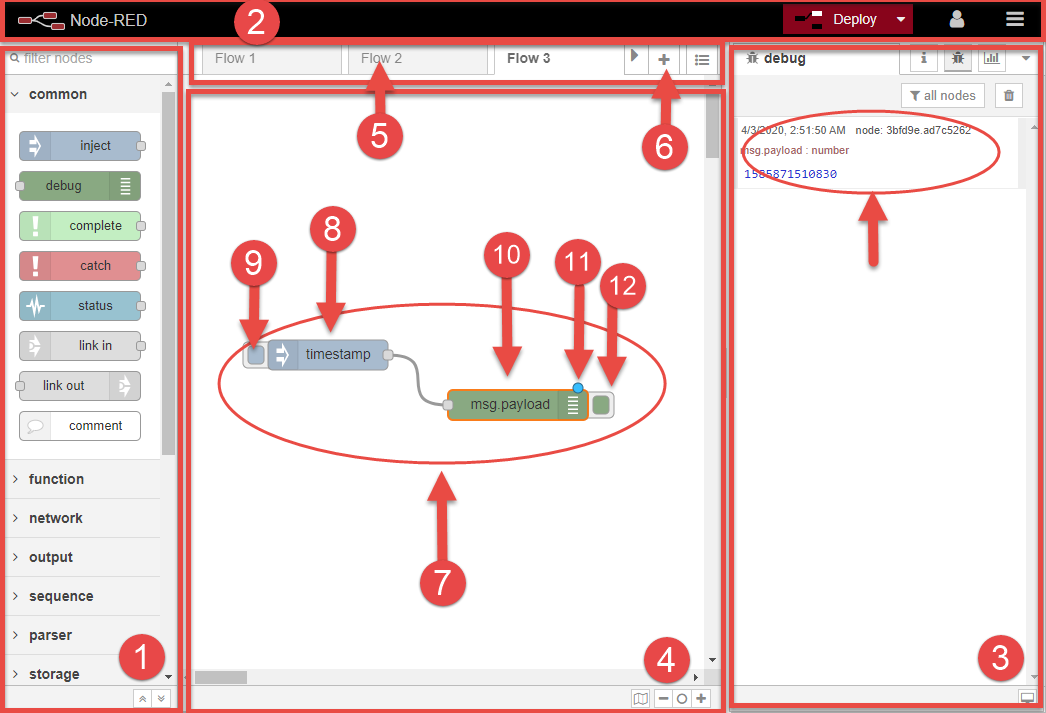The image size is (1046, 713).
Task: Open the info sidebar tab icon
Action: pyautogui.click(x=924, y=59)
